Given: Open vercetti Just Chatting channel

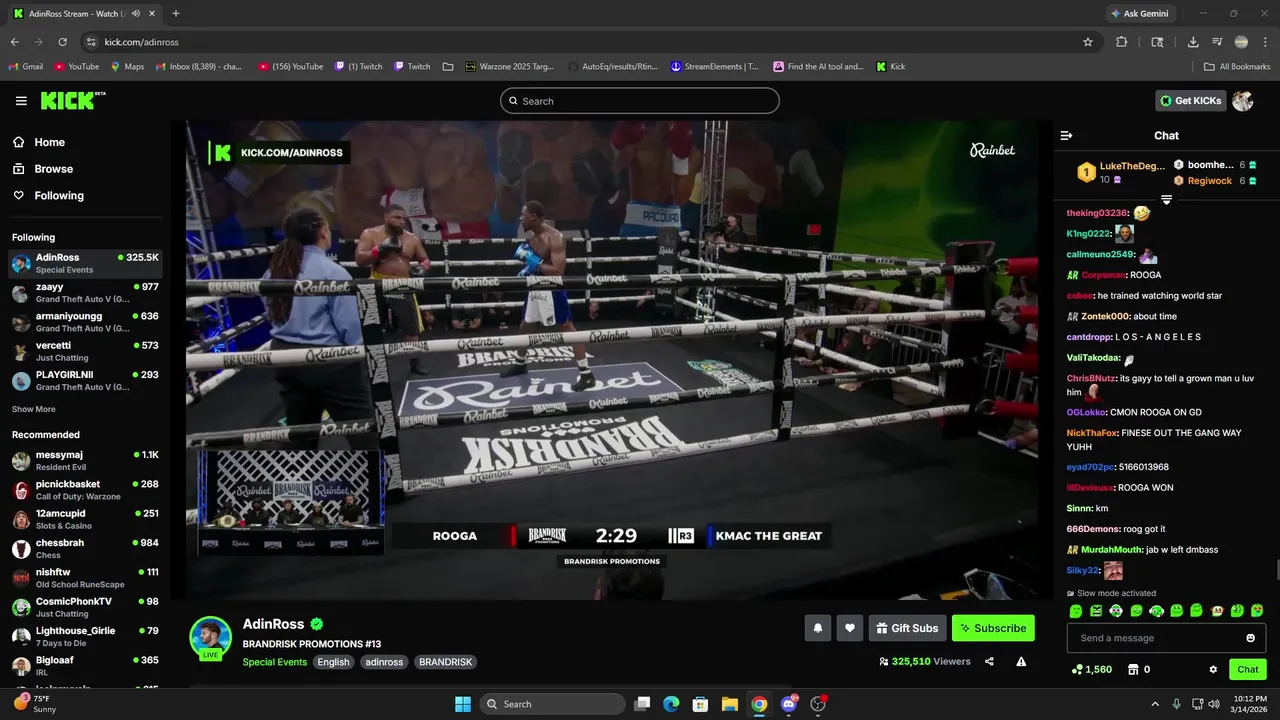Looking at the screenshot, I should 85,351.
